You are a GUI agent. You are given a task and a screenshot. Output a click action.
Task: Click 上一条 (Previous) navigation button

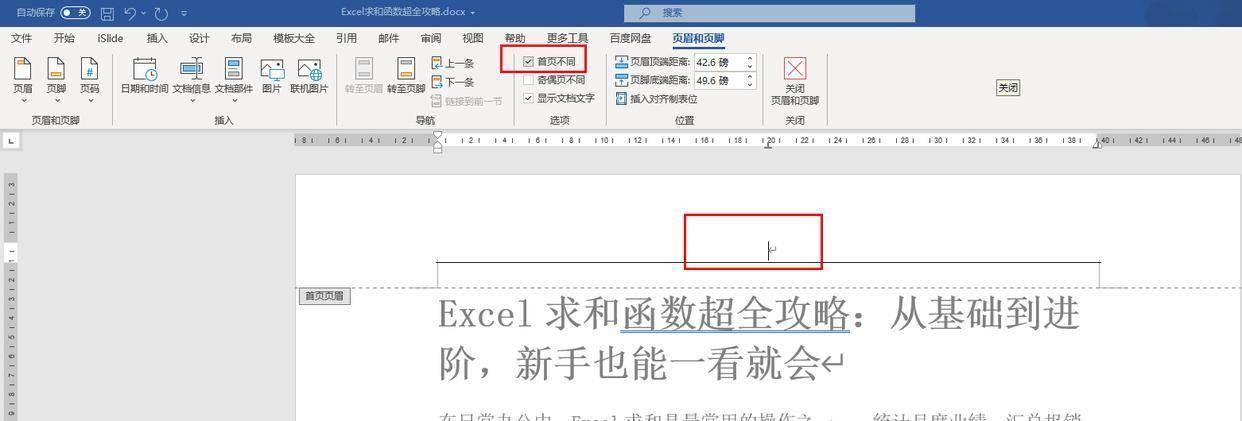click(453, 63)
